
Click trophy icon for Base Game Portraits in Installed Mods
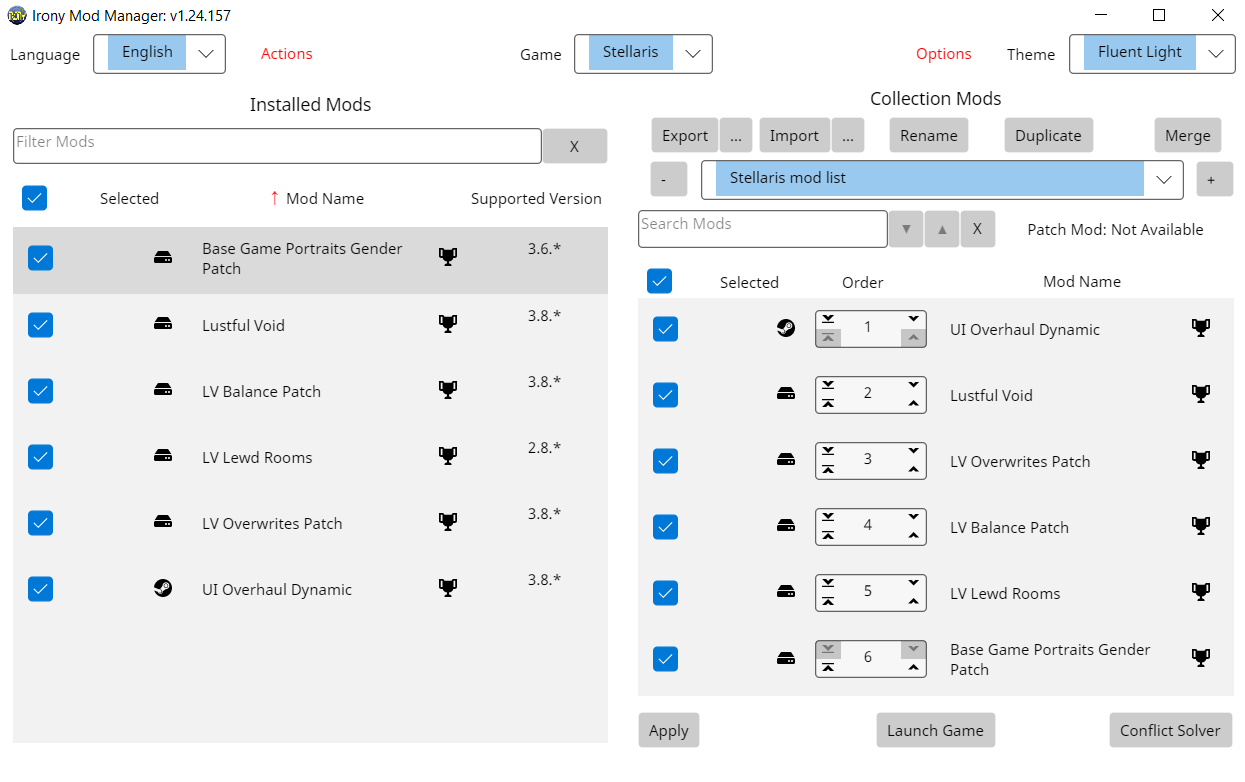448,257
